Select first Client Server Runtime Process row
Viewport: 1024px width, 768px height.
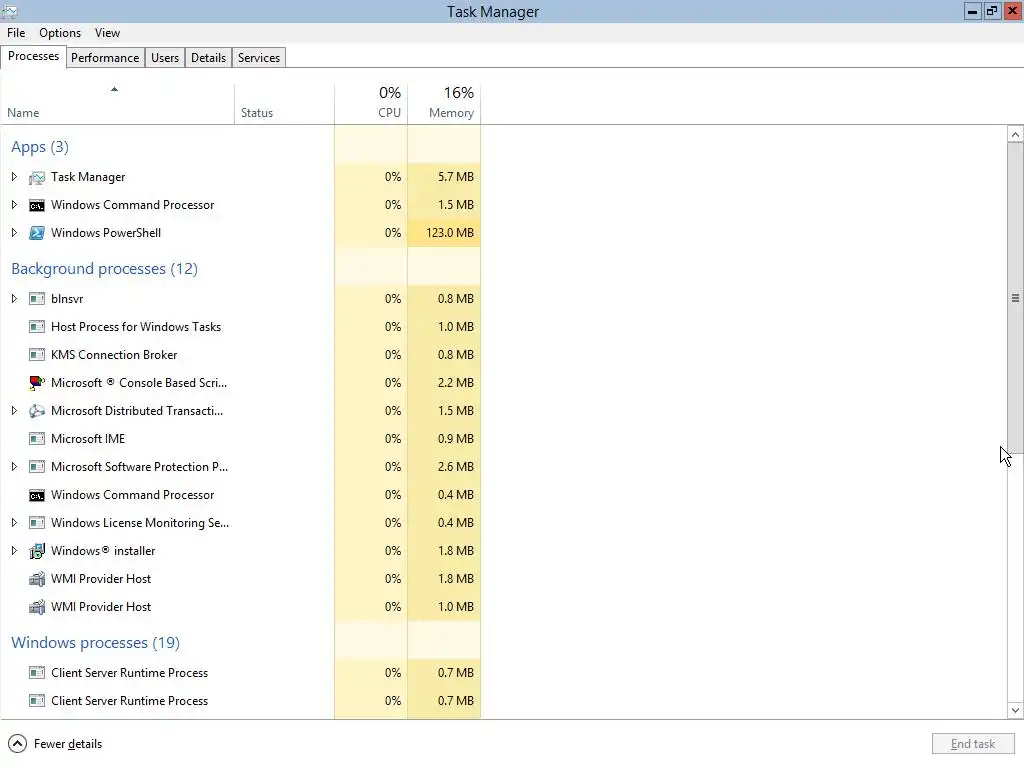[x=240, y=673]
